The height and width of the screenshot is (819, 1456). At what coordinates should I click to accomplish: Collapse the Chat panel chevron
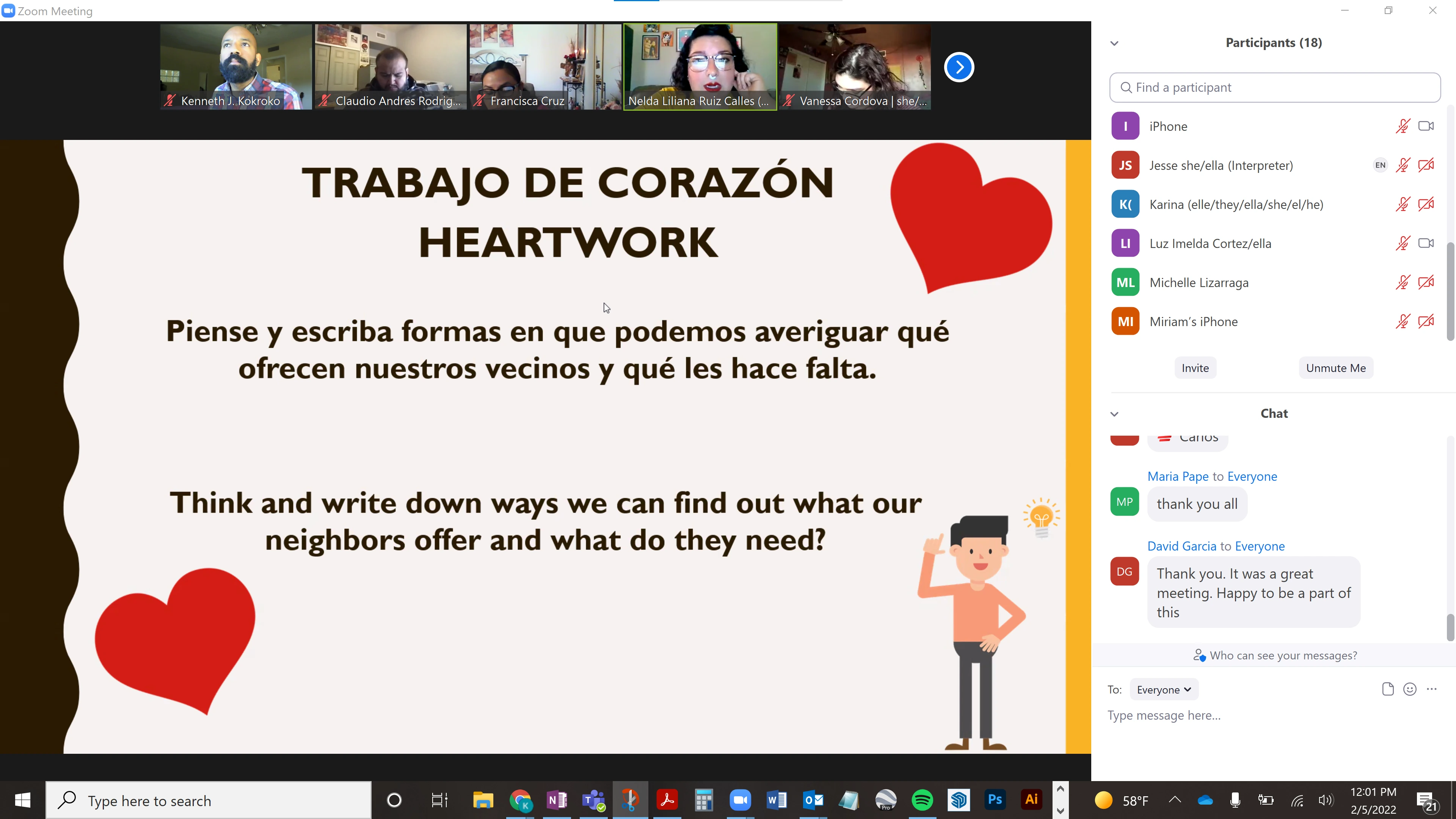[1114, 414]
